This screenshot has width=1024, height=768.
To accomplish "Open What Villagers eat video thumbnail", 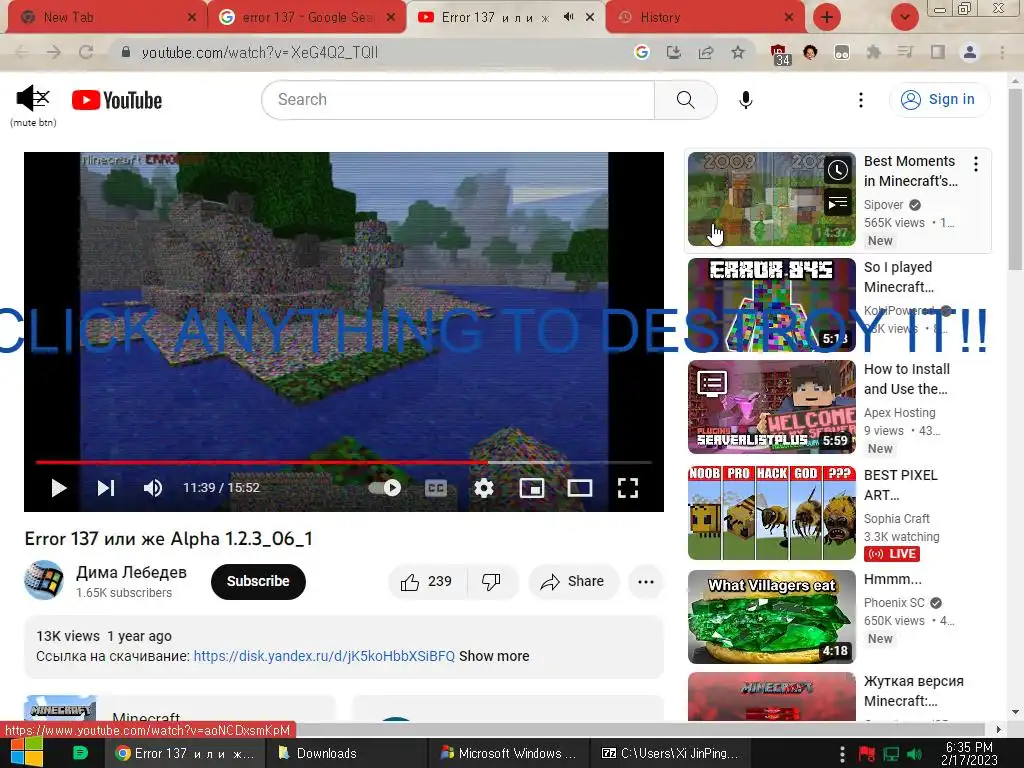I will [x=771, y=616].
